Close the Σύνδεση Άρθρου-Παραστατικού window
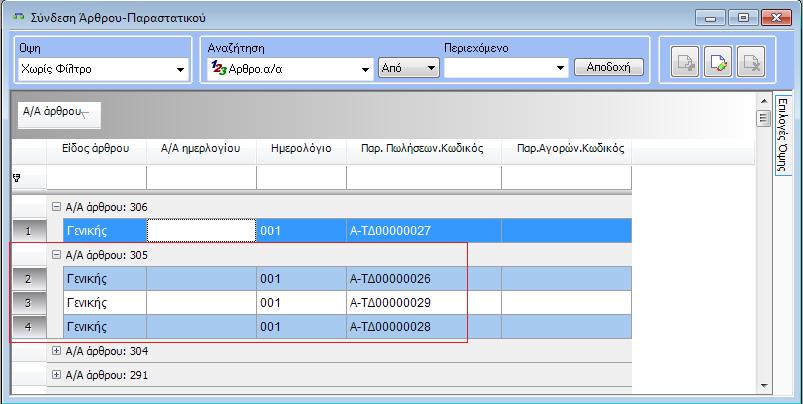Screen dimensions: 803x404 click(776, 18)
